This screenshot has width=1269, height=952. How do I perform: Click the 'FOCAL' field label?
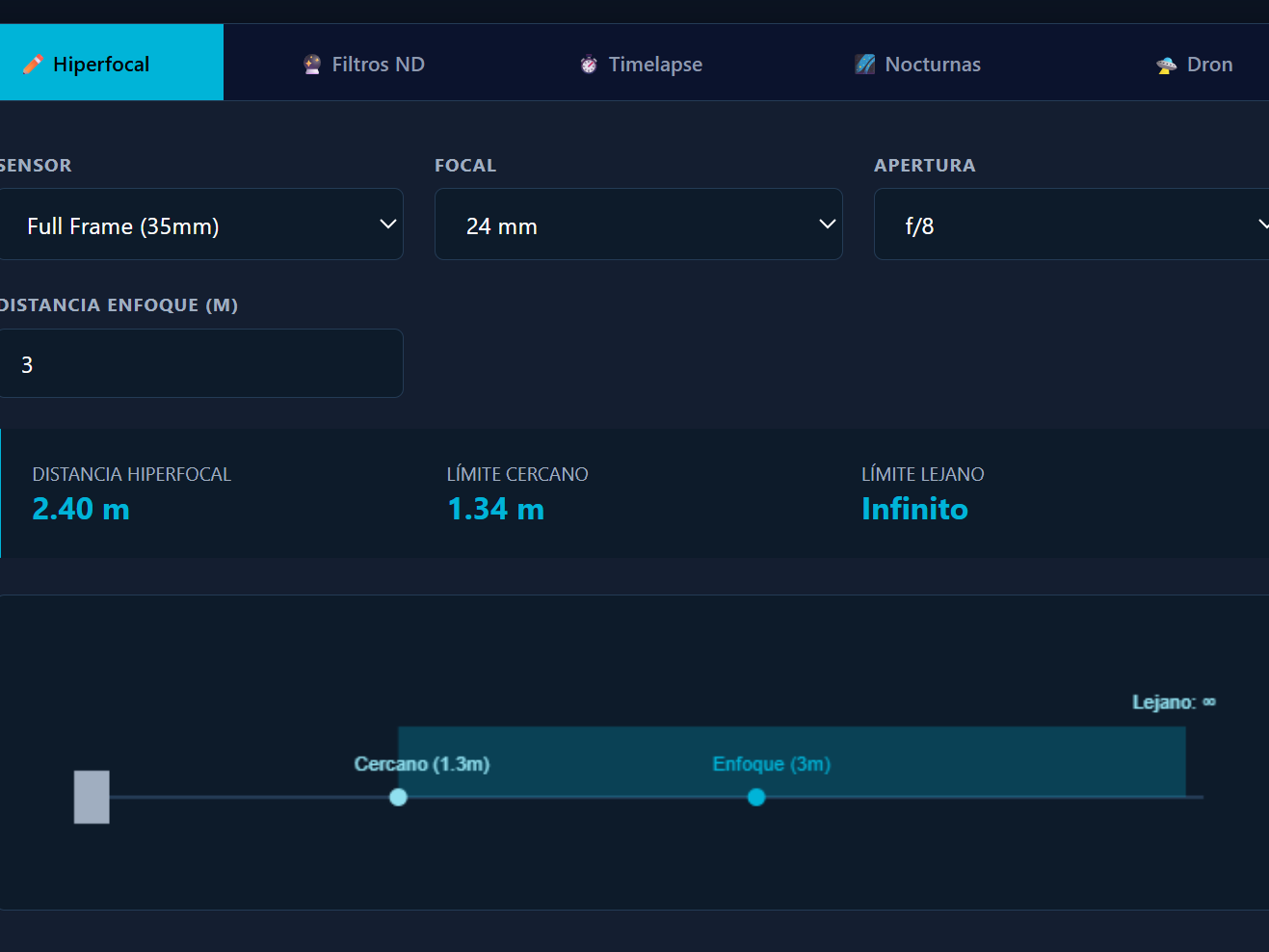465,166
